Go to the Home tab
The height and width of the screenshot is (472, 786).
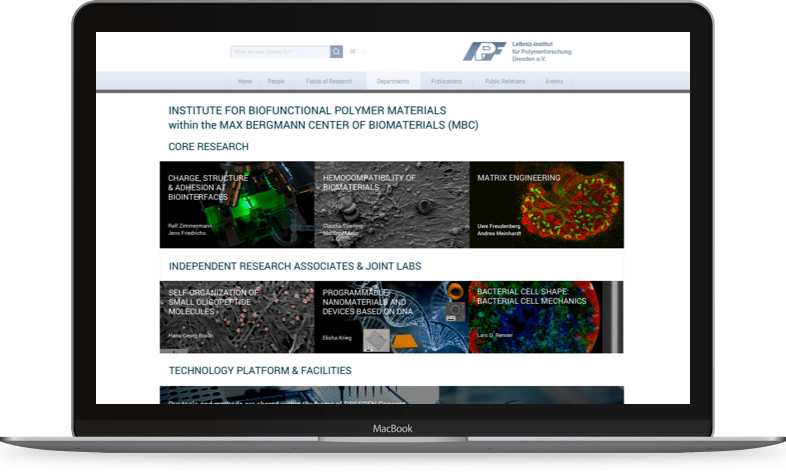point(245,81)
